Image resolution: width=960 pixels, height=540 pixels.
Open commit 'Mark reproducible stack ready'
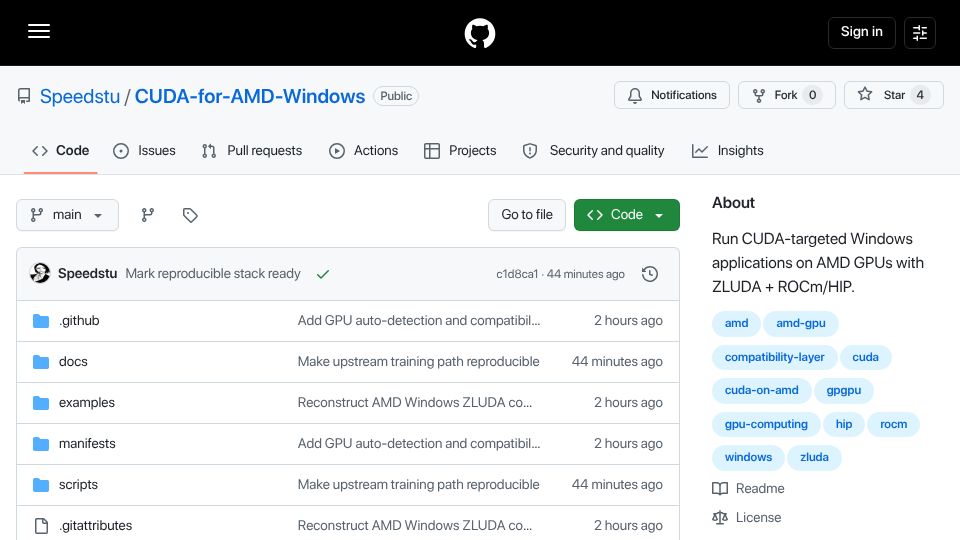pos(212,274)
